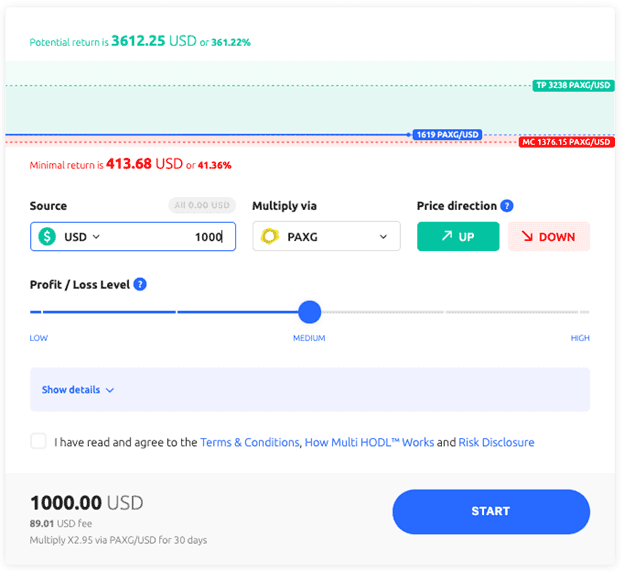Select UP price direction
The image size is (624, 571).
click(x=458, y=237)
